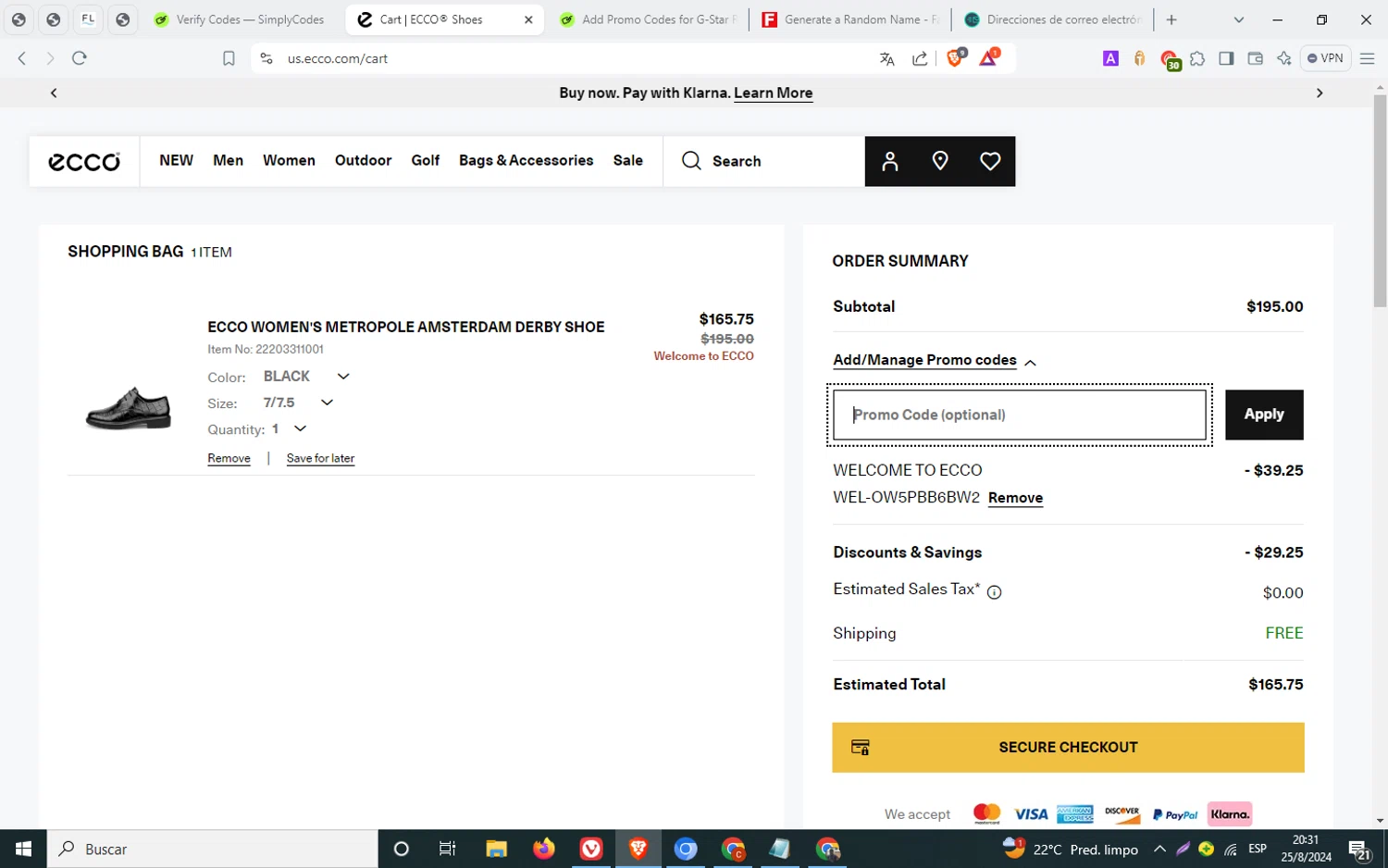Image resolution: width=1388 pixels, height=868 pixels.
Task: Open File Explorer from the taskbar
Action: (x=496, y=849)
